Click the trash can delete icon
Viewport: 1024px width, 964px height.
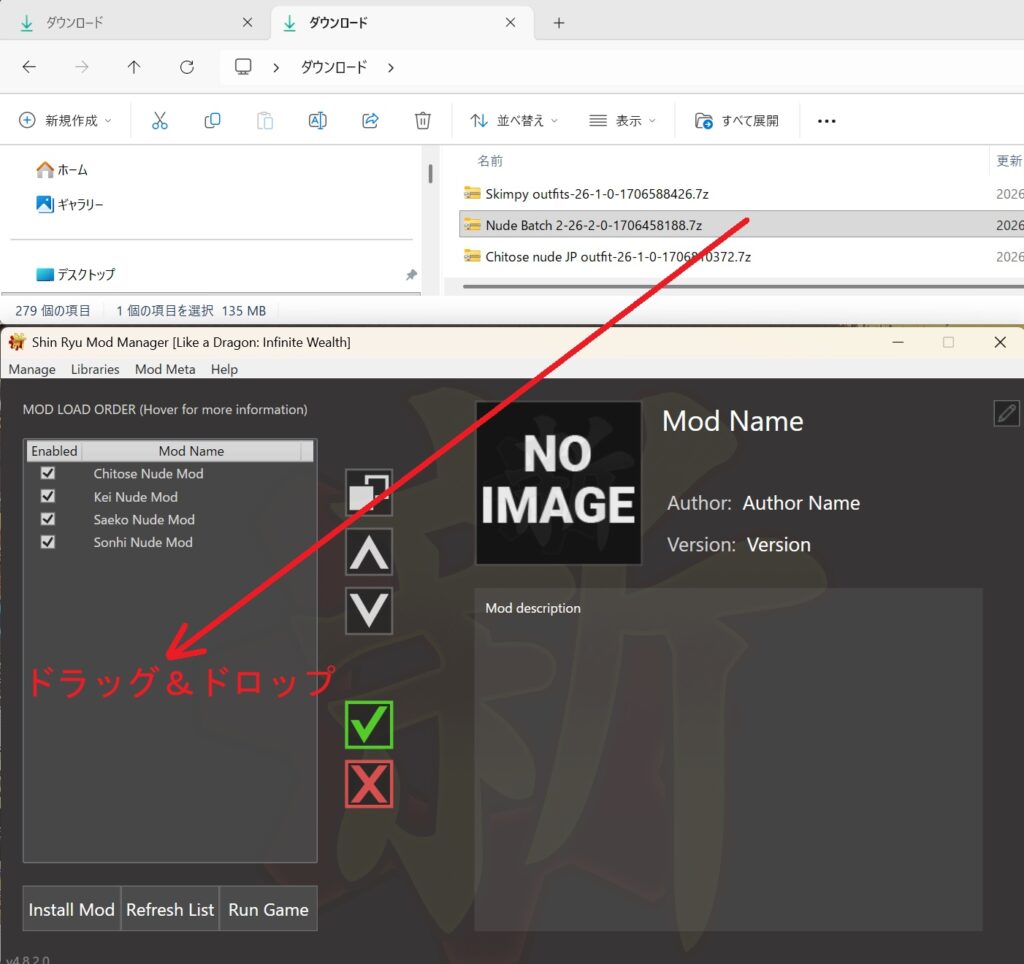[422, 121]
